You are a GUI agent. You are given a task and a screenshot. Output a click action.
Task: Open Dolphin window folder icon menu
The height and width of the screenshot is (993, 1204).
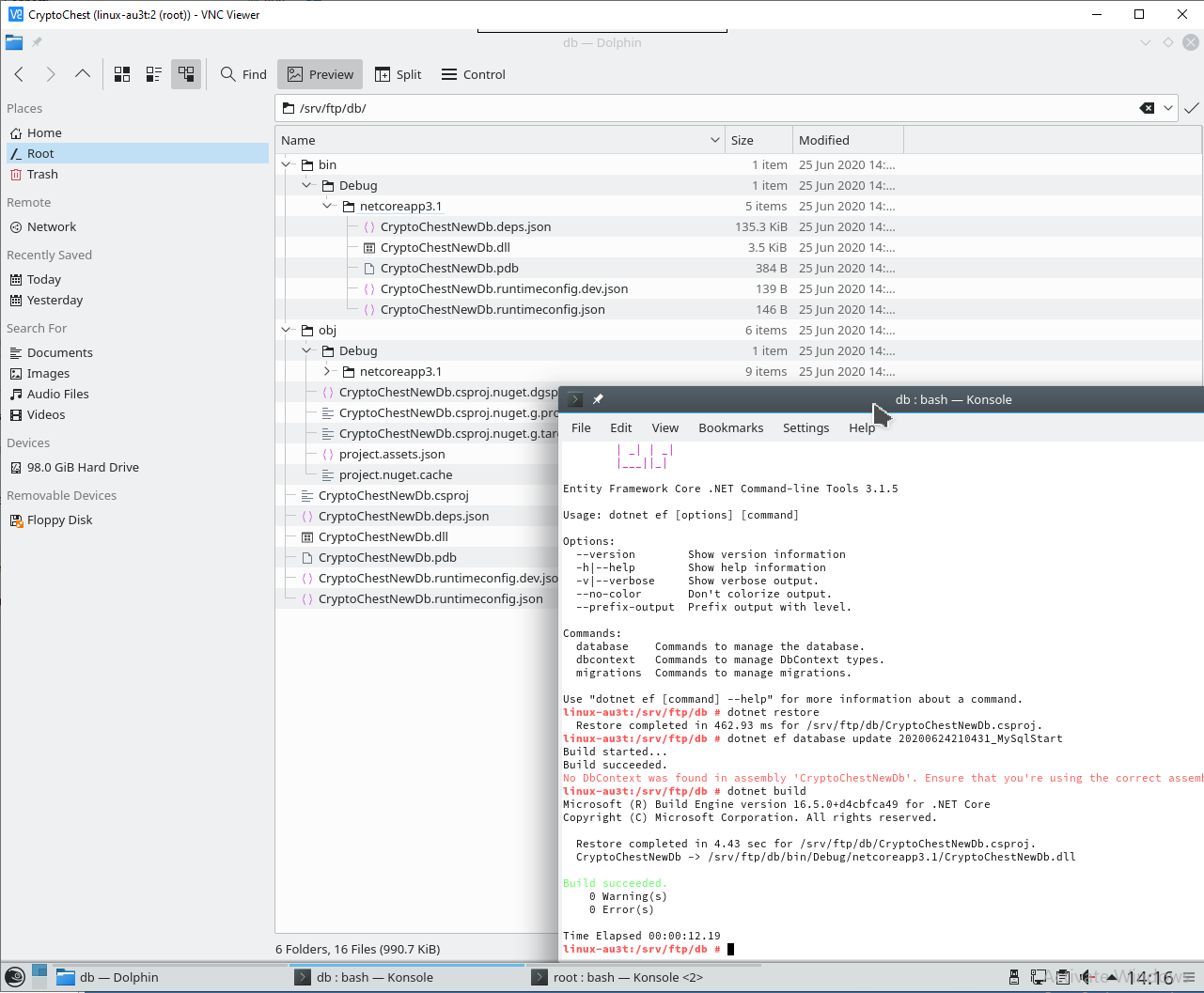click(x=13, y=42)
